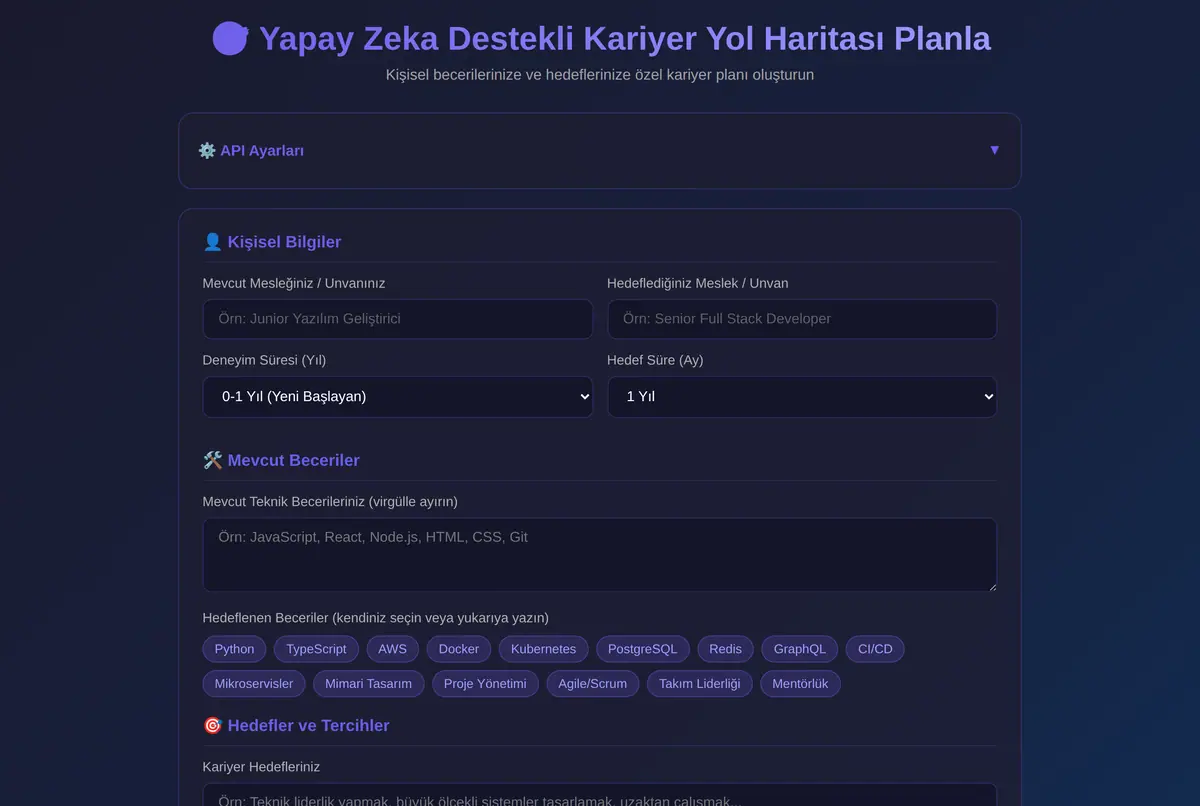Viewport: 1200px width, 806px height.
Task: Focus the Mevcut Teknik Becerileriniz textarea
Action: [x=600, y=555]
